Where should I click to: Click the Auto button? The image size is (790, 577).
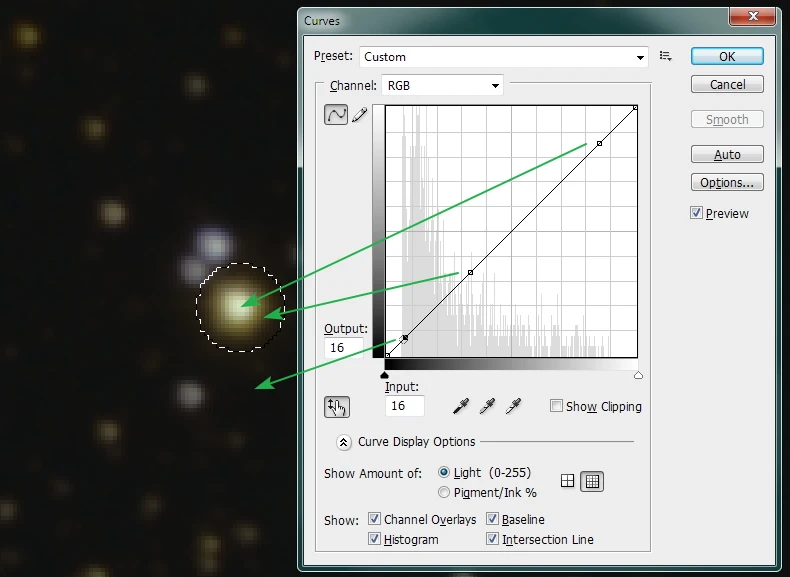click(x=727, y=155)
